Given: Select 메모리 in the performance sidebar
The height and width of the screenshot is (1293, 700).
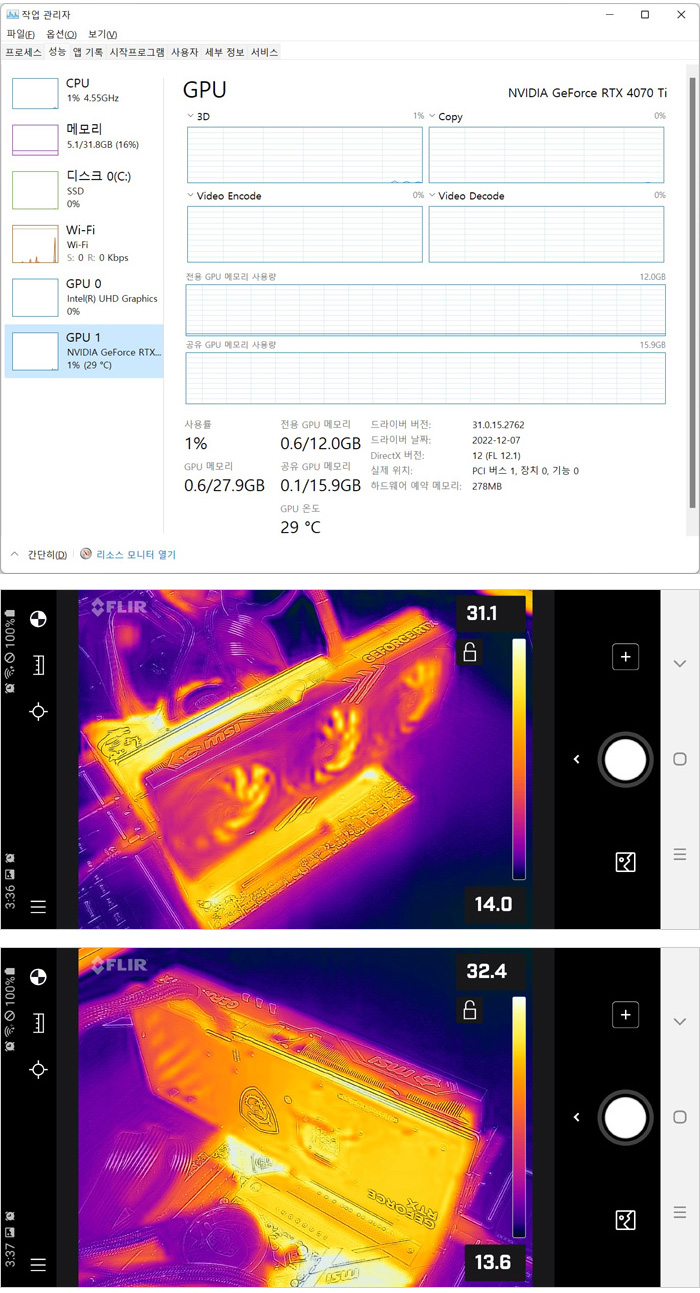Looking at the screenshot, I should coord(84,138).
